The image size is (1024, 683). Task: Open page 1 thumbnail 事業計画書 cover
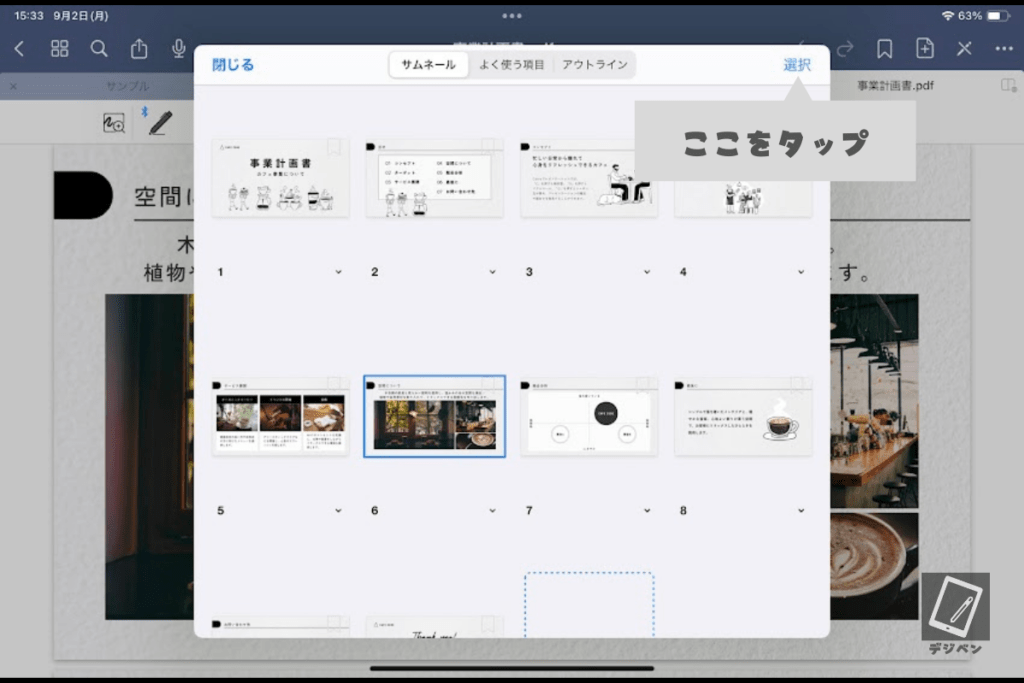tap(280, 178)
